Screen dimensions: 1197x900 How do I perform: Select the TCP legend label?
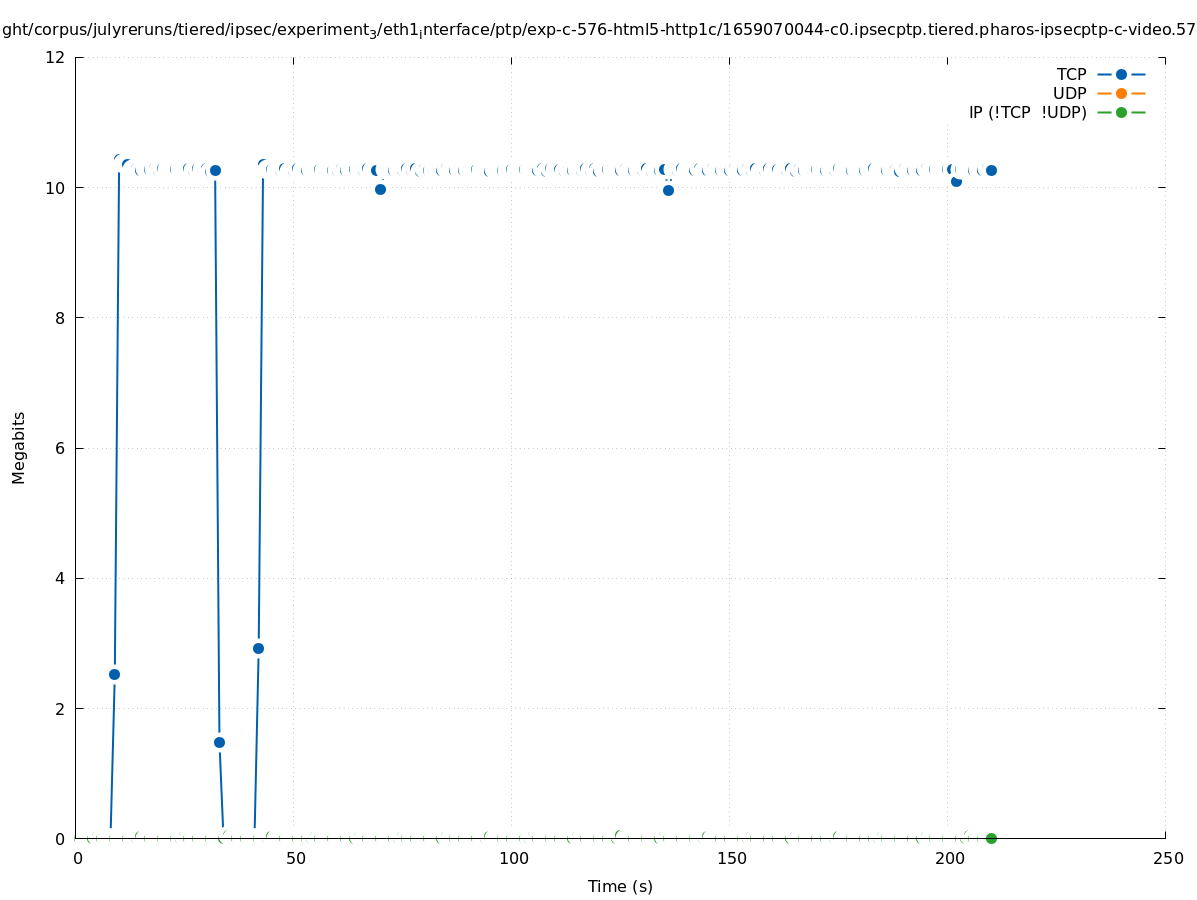click(x=1071, y=74)
